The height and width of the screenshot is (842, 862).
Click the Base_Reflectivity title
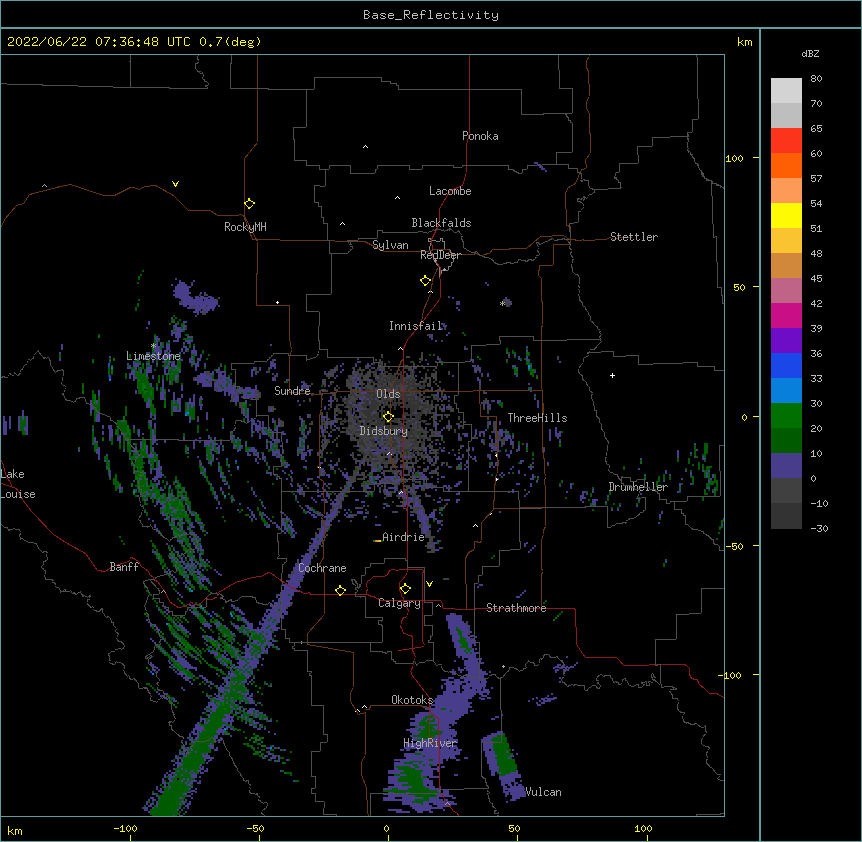point(431,15)
